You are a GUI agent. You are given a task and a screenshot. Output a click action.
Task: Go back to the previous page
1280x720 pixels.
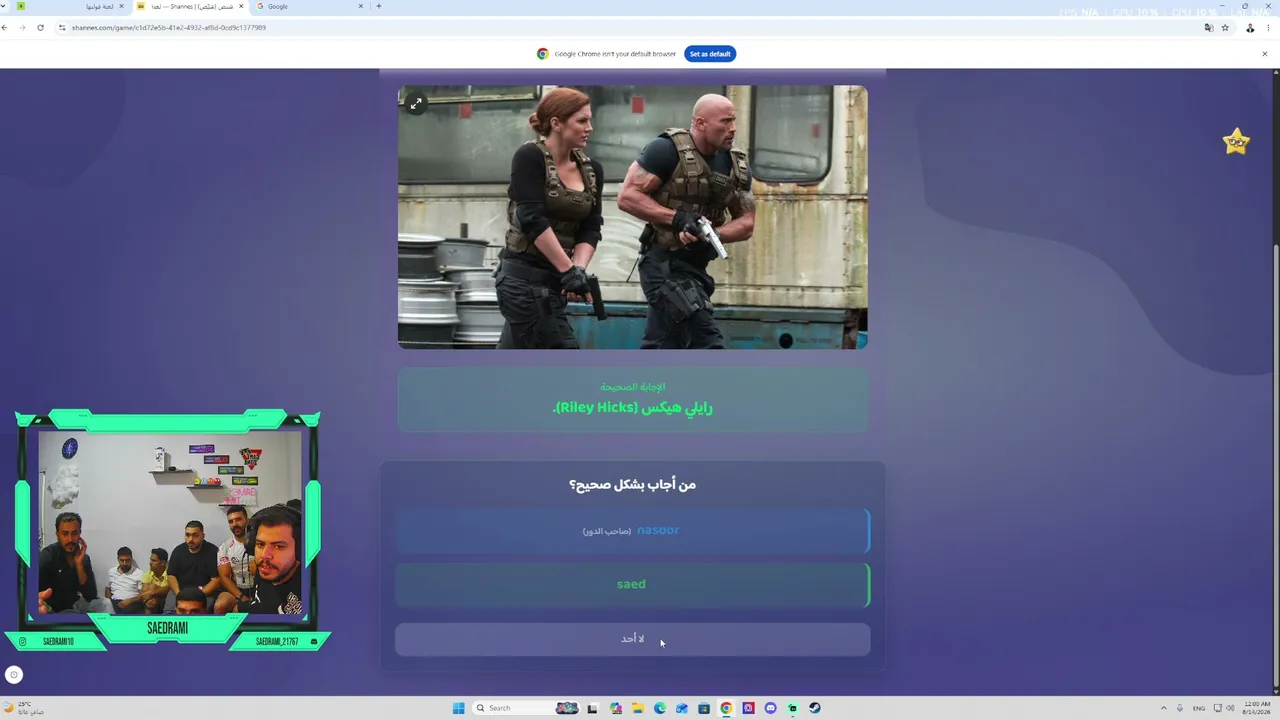tap(5, 27)
